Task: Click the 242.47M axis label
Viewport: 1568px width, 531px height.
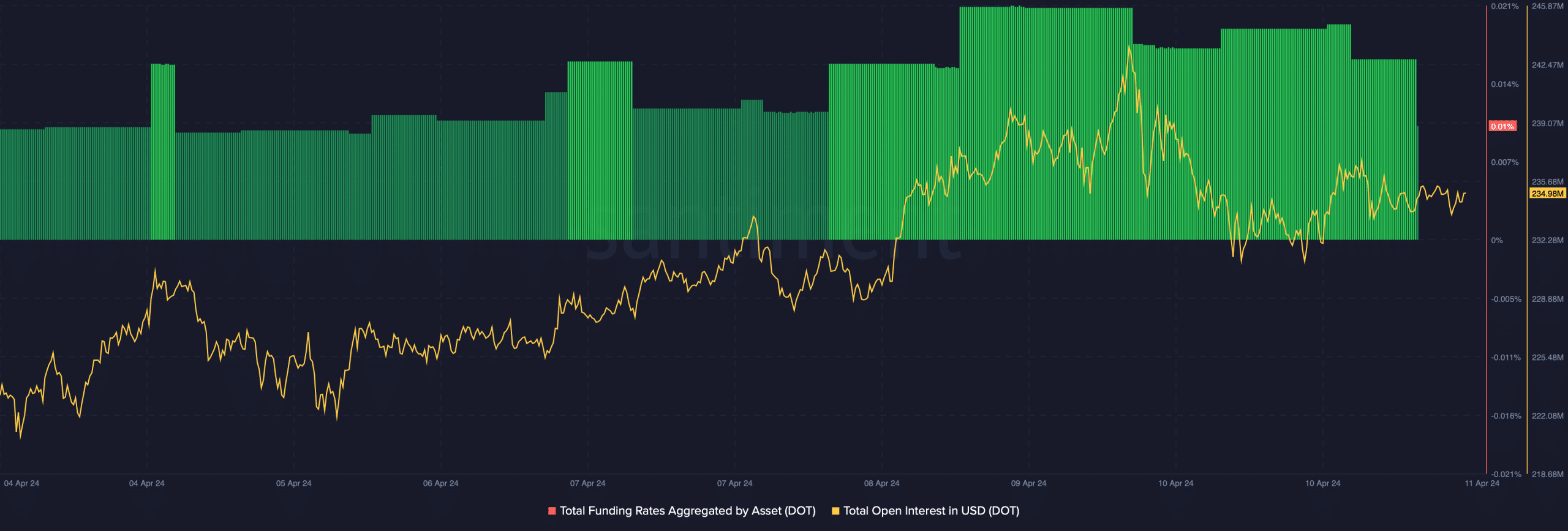Action: [x=1548, y=65]
